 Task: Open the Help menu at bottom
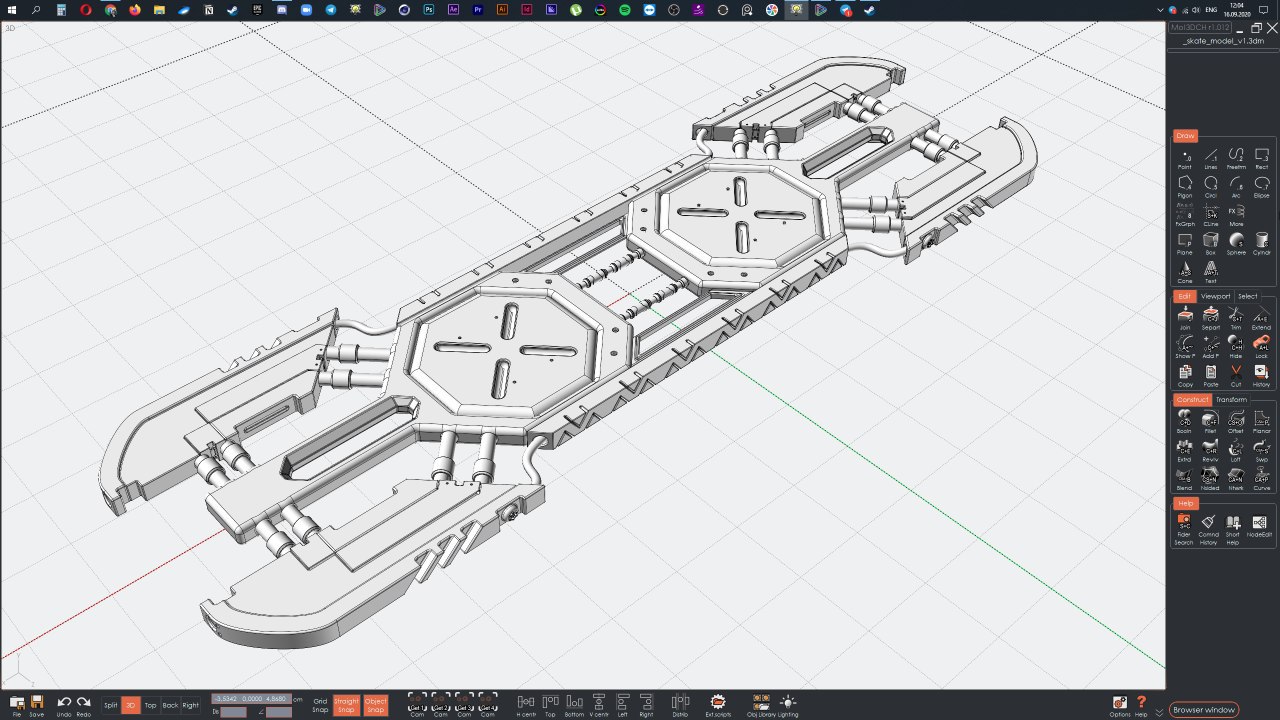(1141, 706)
